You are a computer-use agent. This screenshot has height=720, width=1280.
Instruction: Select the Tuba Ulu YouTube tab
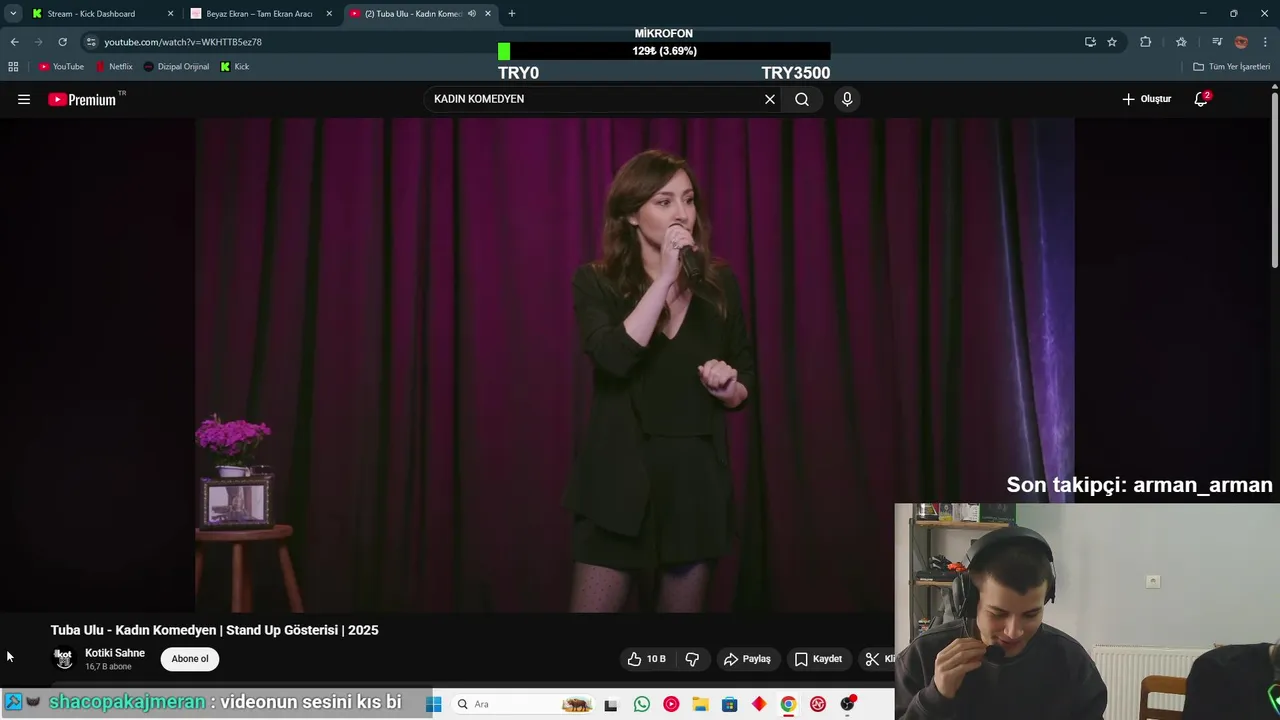[x=412, y=14]
